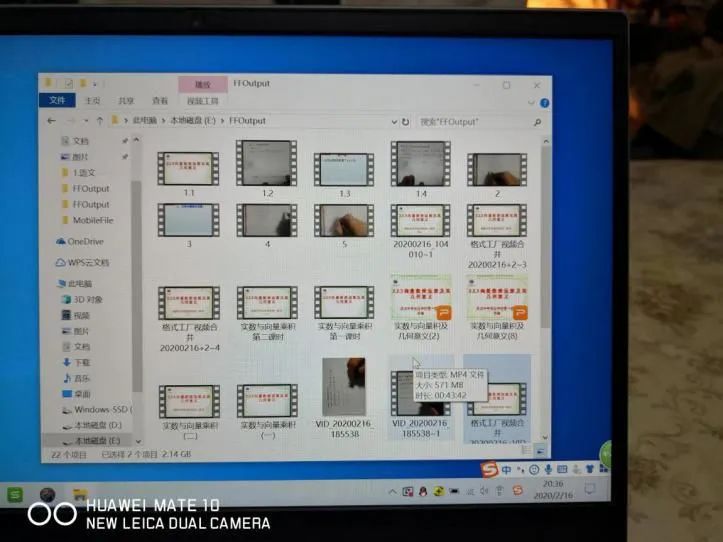Switch to 主页 ribbon tab
The height and width of the screenshot is (542, 723).
pyautogui.click(x=93, y=101)
